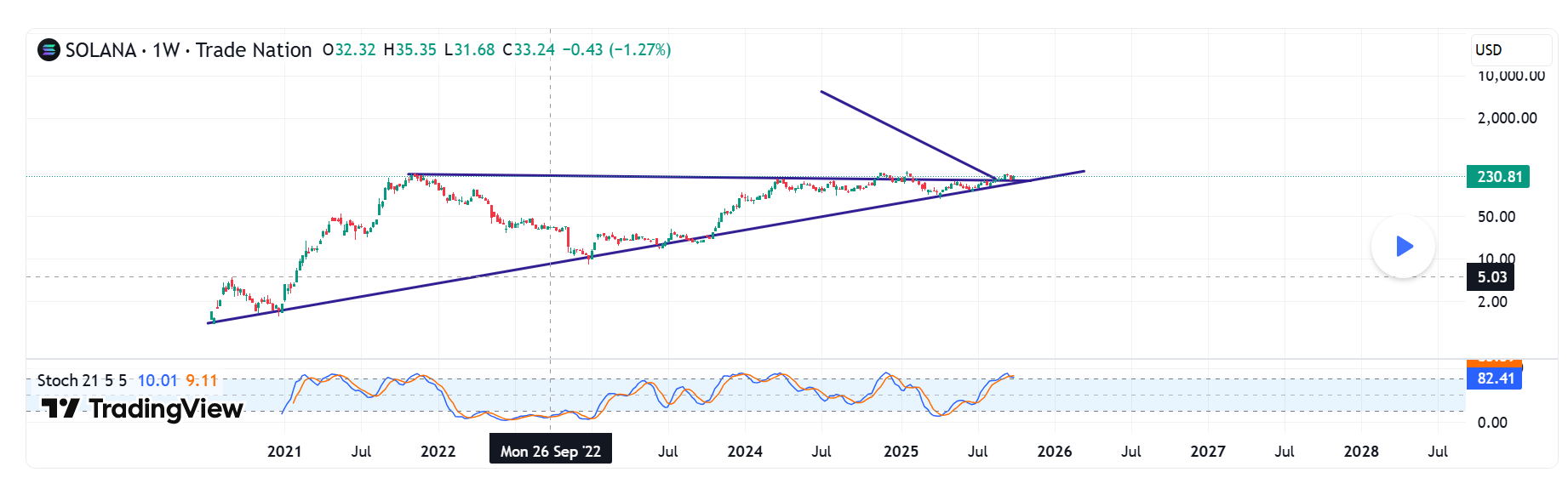Click the 2,000.00 price axis label

click(1507, 118)
